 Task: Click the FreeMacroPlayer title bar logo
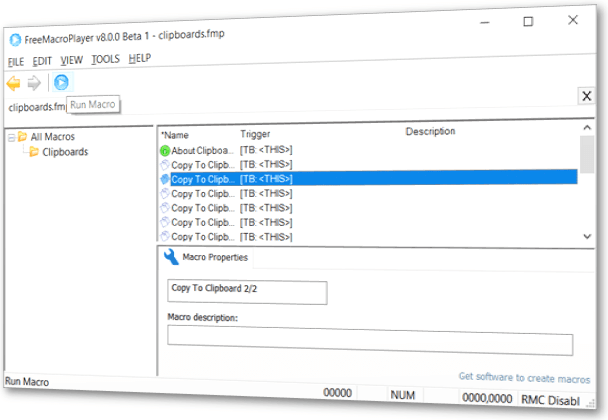15,40
